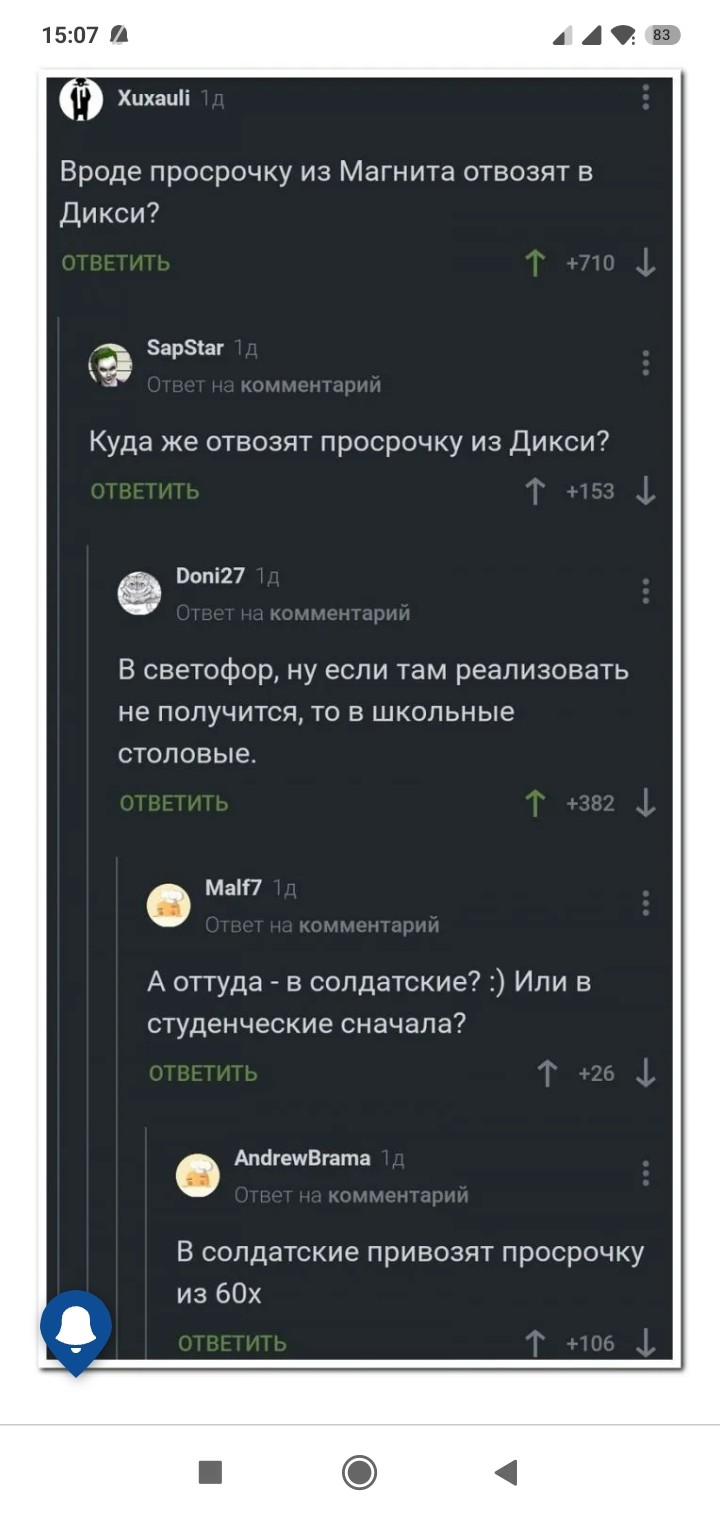Reply to Doni27's comment via ОТВЕТИТЬ
This screenshot has height=1520, width=720.
[x=174, y=803]
